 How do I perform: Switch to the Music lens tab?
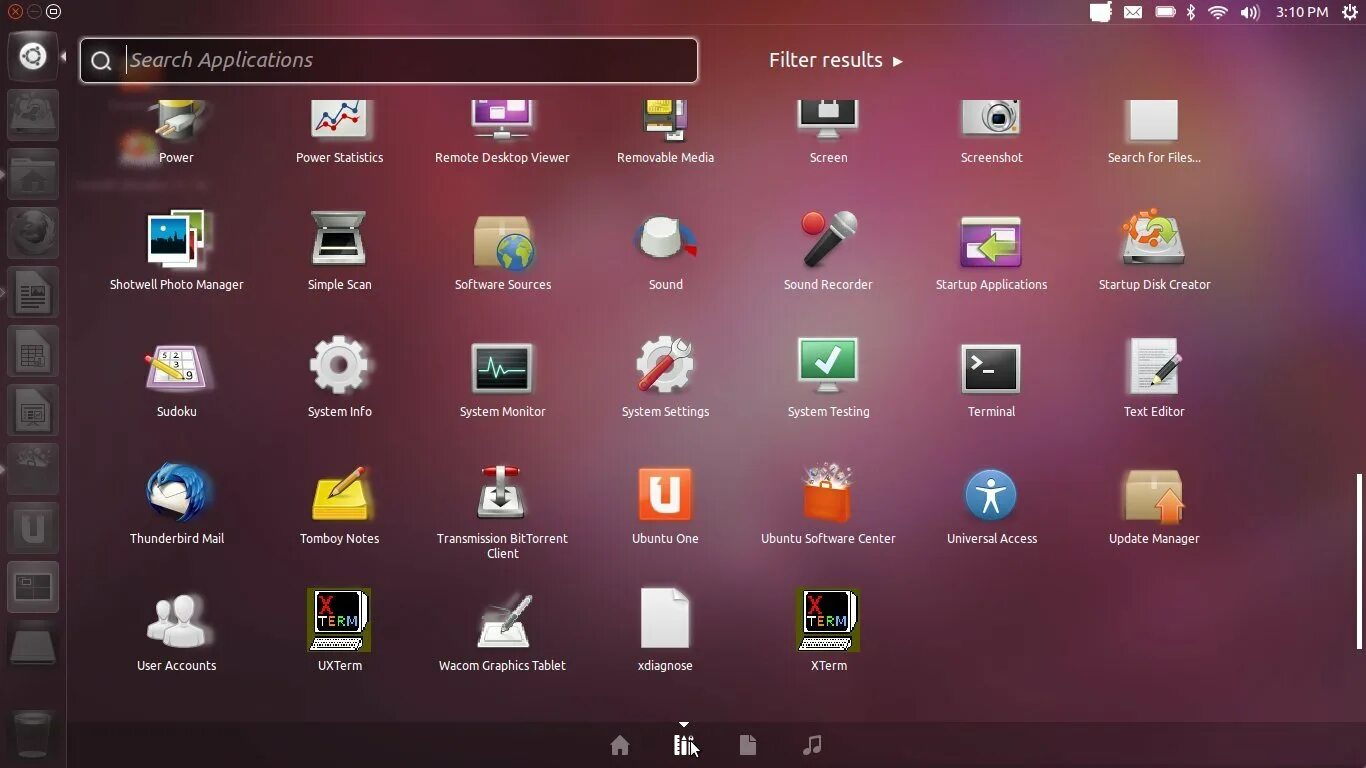(812, 745)
